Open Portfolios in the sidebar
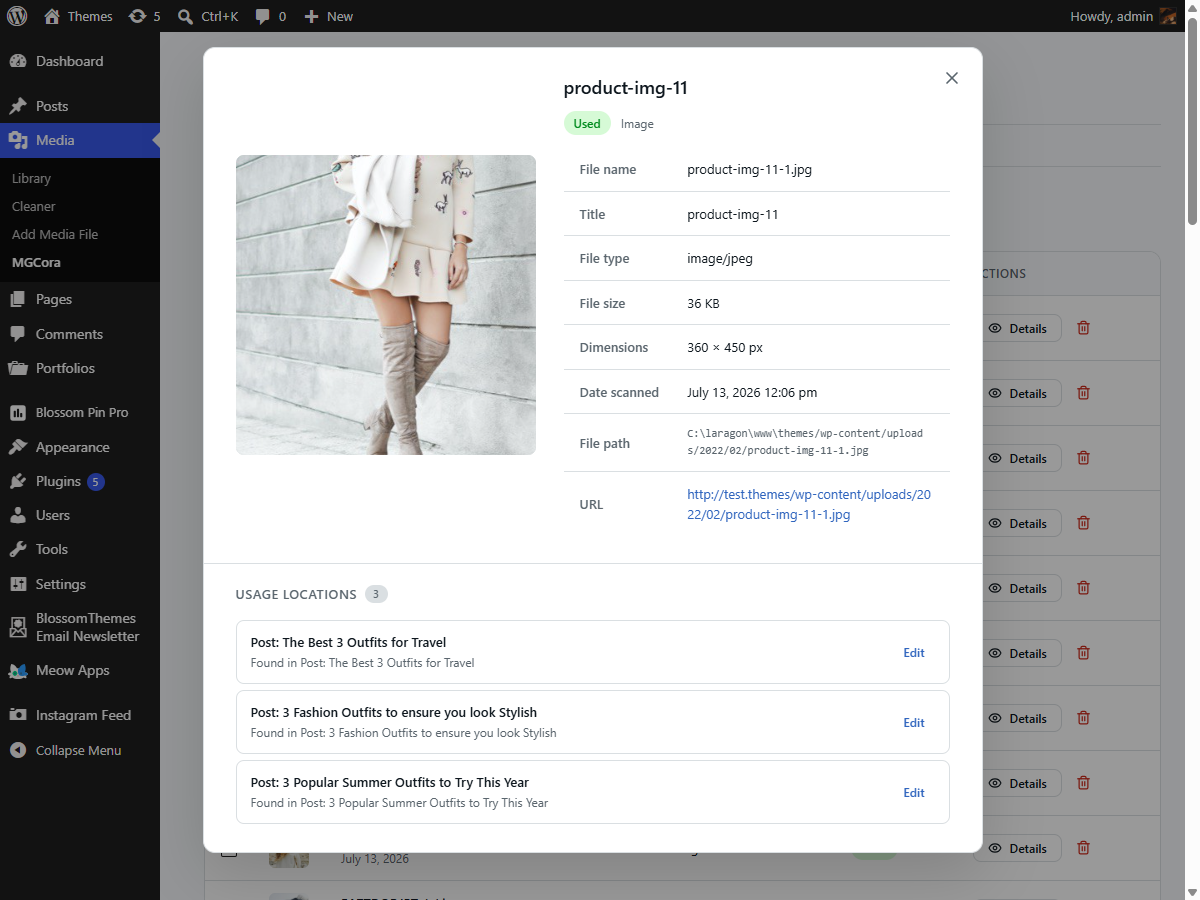Viewport: 1200px width, 900px height. (80, 368)
